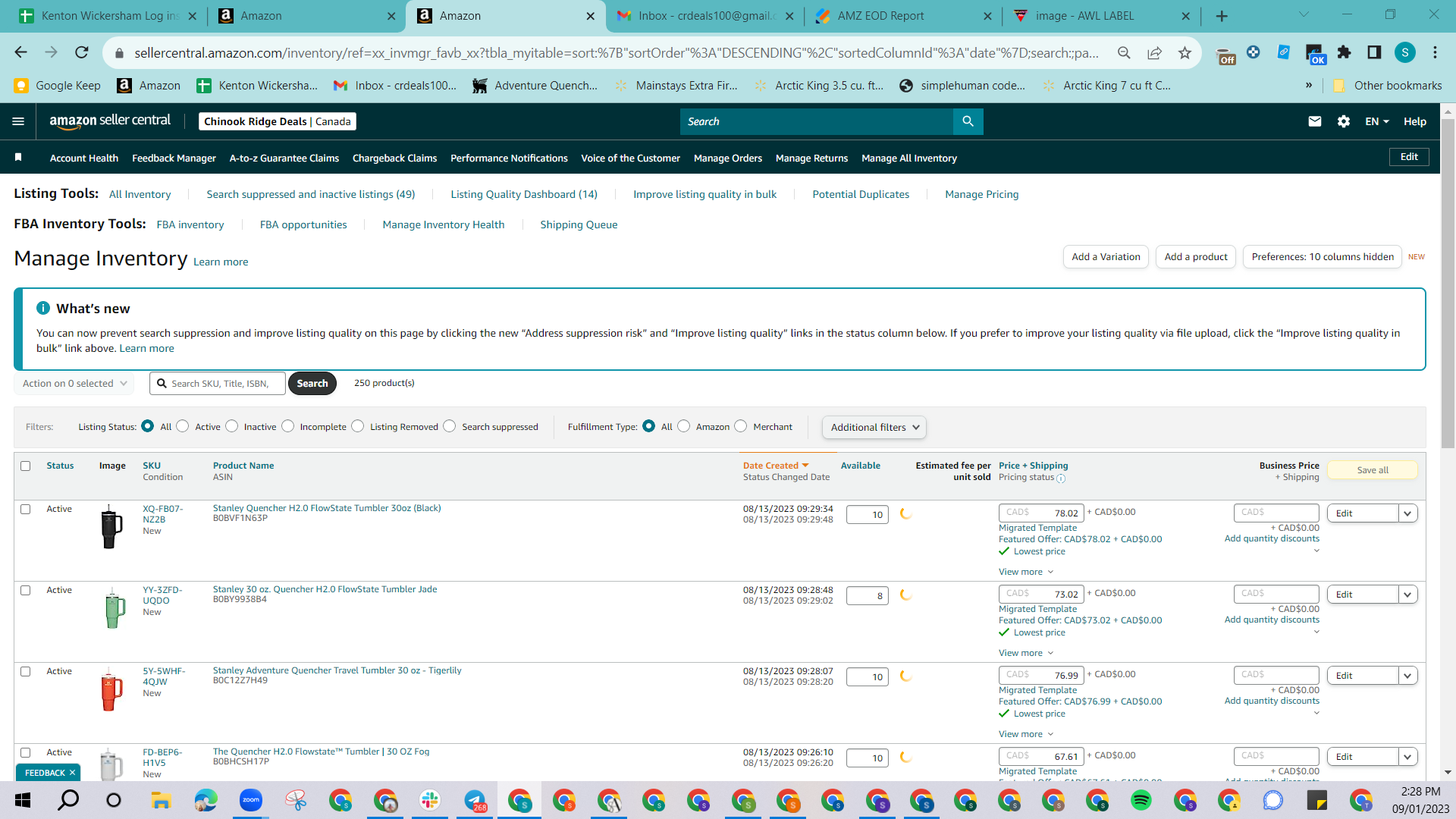Screen dimensions: 1456x819
Task: Open the EN language dropdown
Action: [1377, 121]
